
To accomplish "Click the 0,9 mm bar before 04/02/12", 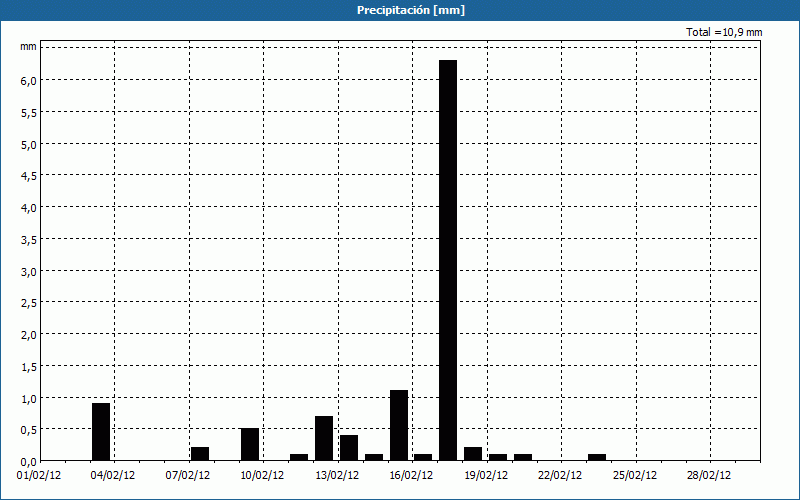I will pos(101,432).
